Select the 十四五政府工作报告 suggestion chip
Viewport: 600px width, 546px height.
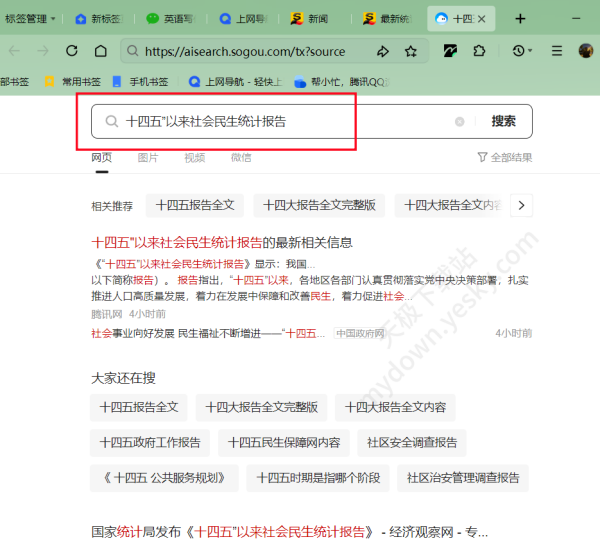(x=150, y=442)
